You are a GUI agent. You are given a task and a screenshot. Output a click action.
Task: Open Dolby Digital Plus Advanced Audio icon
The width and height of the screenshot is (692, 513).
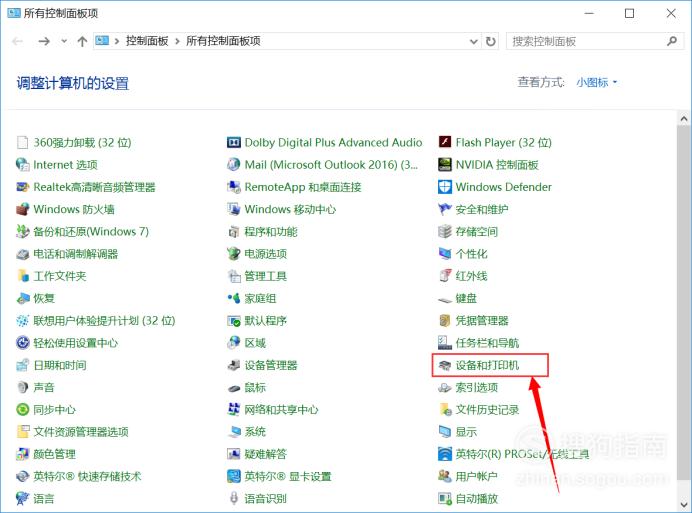[x=233, y=143]
